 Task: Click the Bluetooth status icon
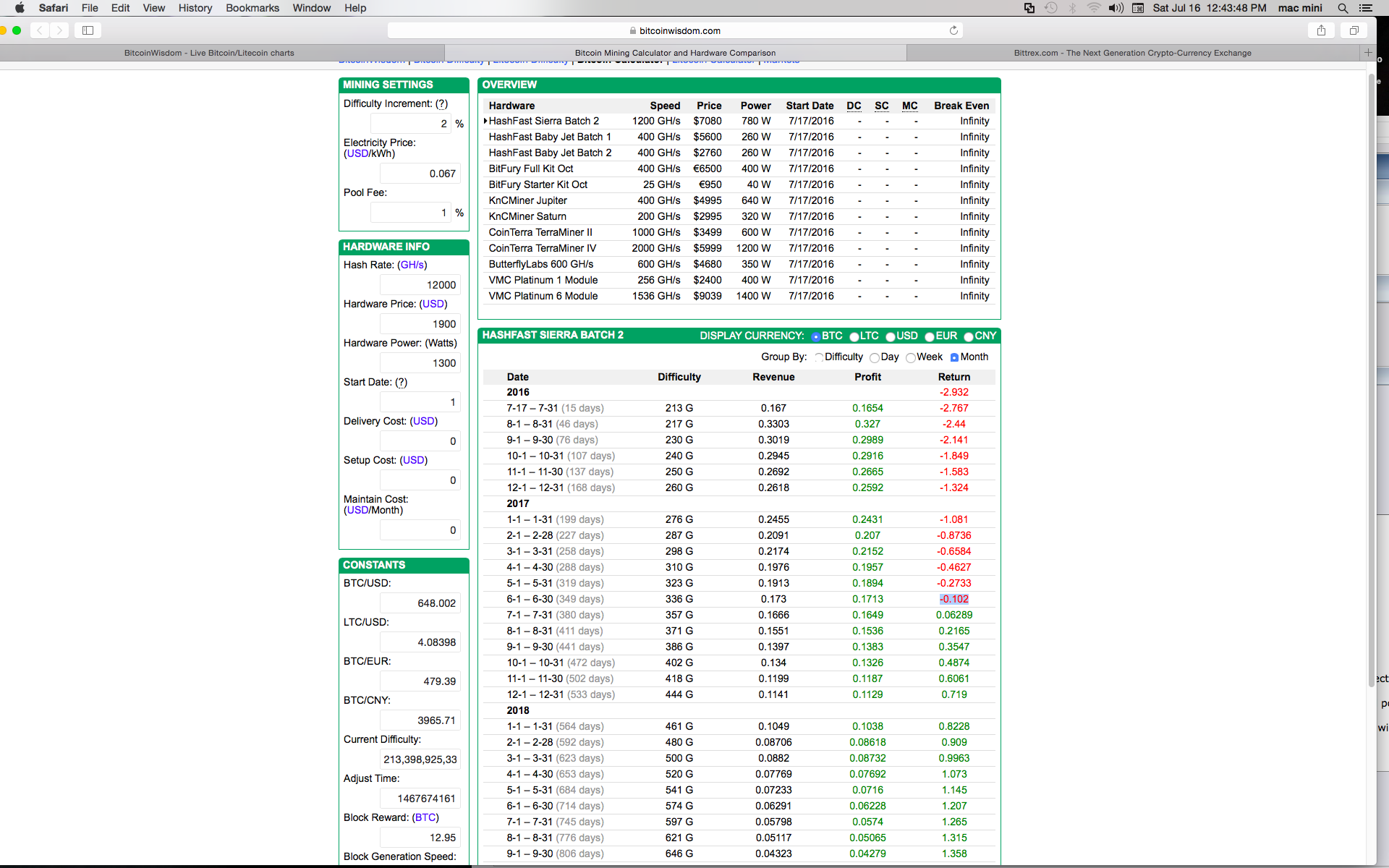pyautogui.click(x=1072, y=8)
